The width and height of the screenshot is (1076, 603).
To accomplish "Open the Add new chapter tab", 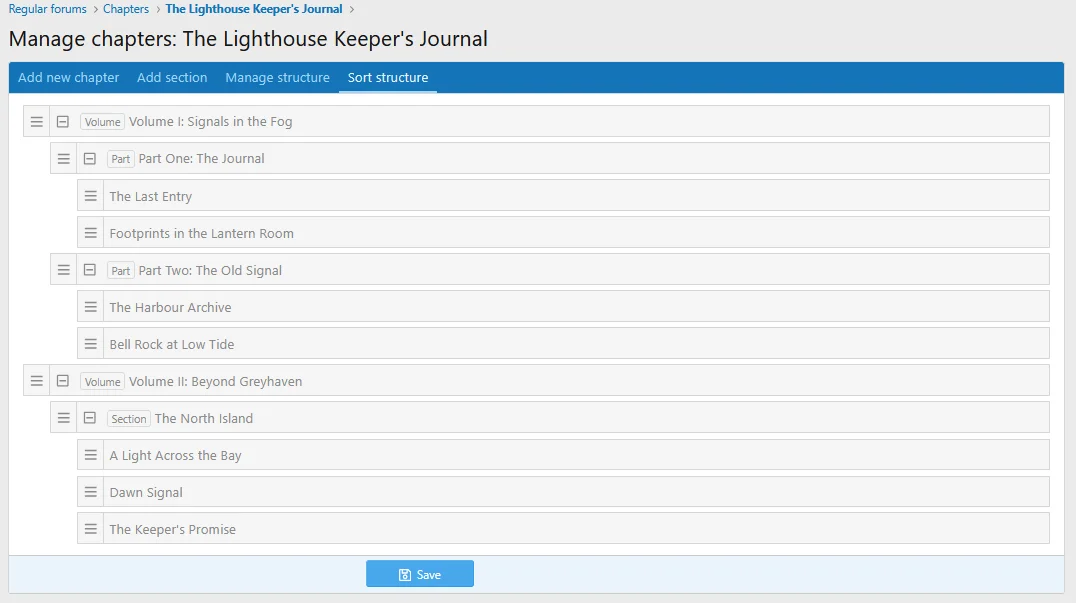I will [x=69, y=78].
